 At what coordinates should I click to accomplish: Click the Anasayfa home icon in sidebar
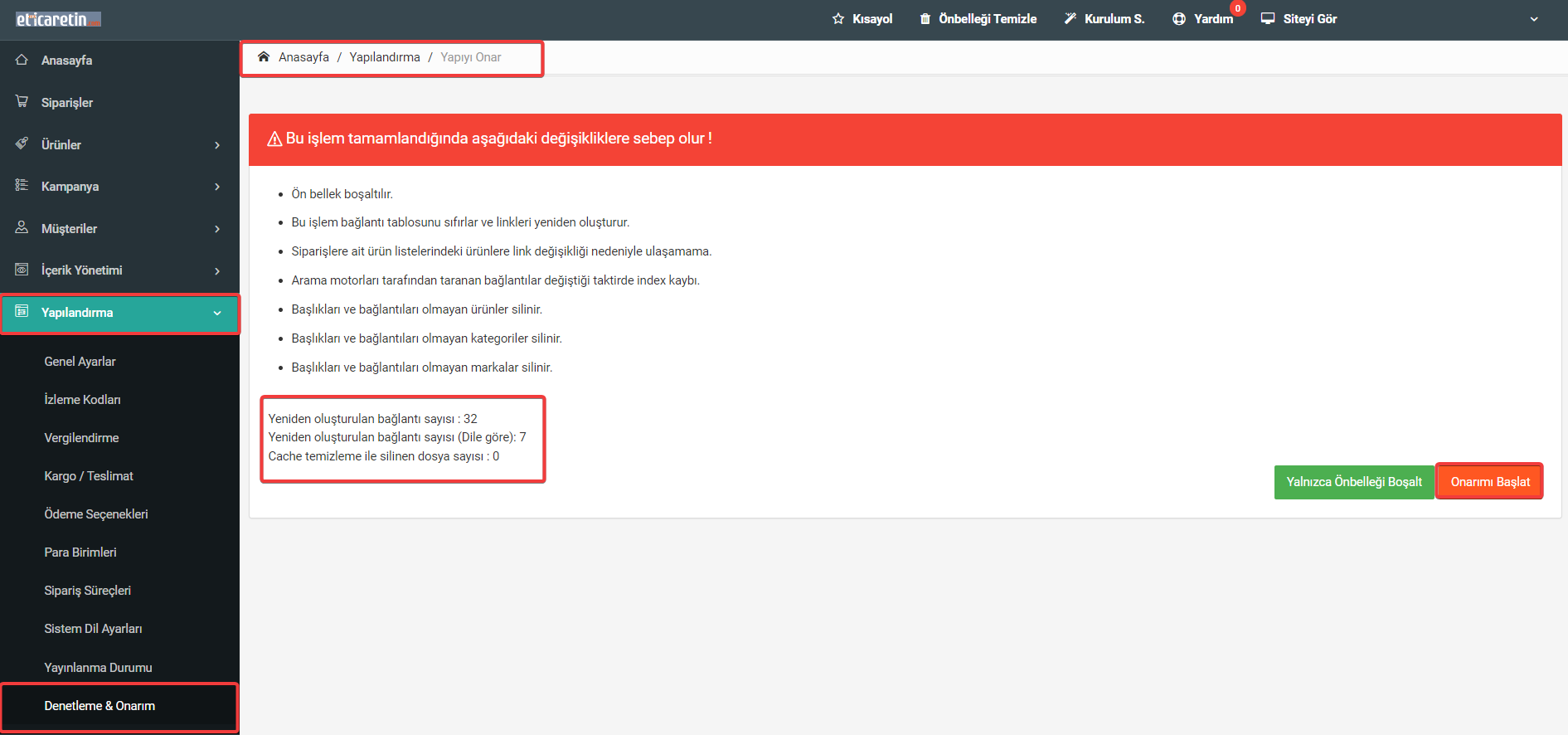22,60
